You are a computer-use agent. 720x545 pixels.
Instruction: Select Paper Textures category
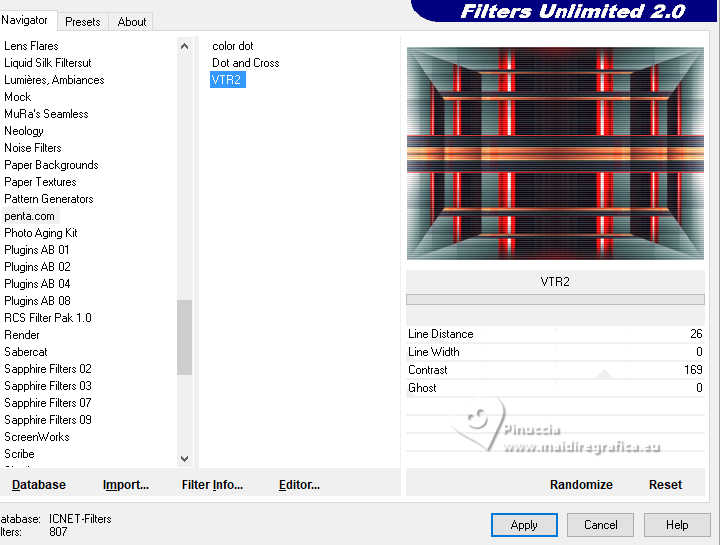[40, 182]
